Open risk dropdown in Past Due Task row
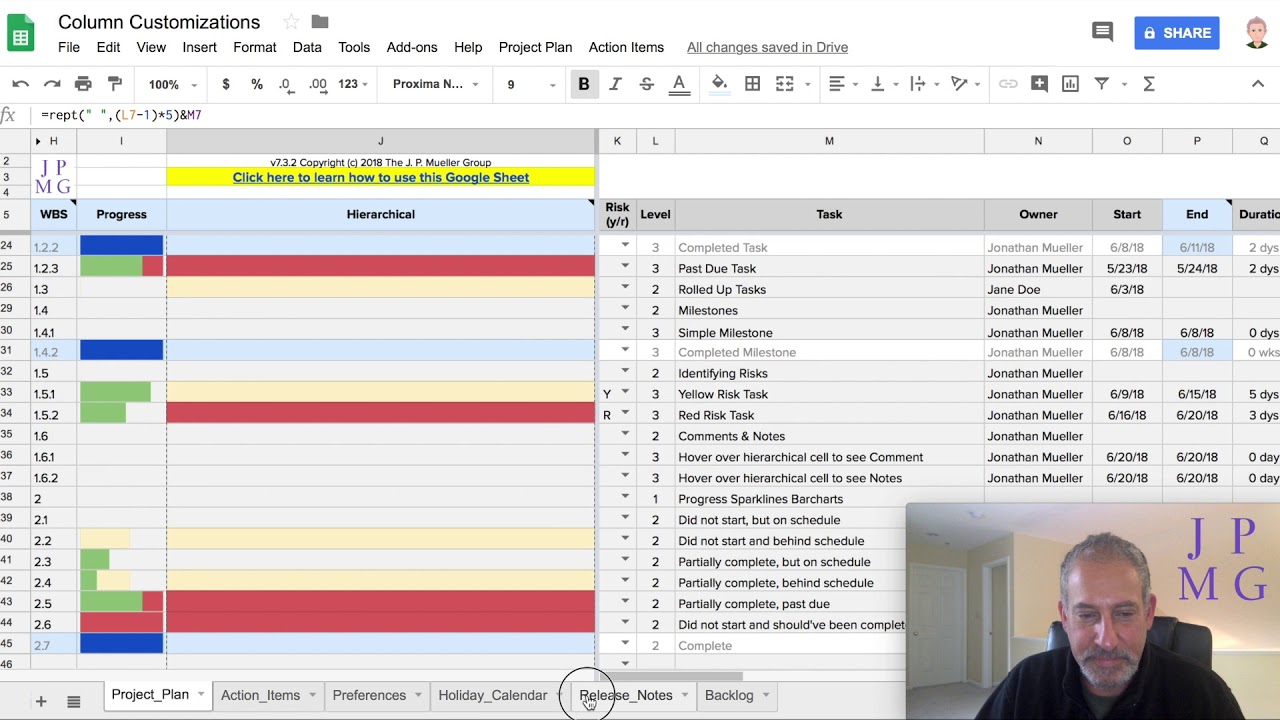1280x720 pixels. coord(625,267)
